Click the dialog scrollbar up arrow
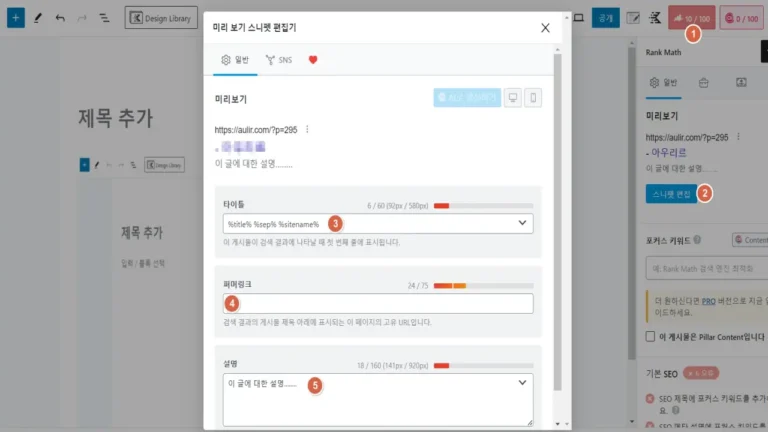This screenshot has width=768, height=432. click(x=557, y=50)
